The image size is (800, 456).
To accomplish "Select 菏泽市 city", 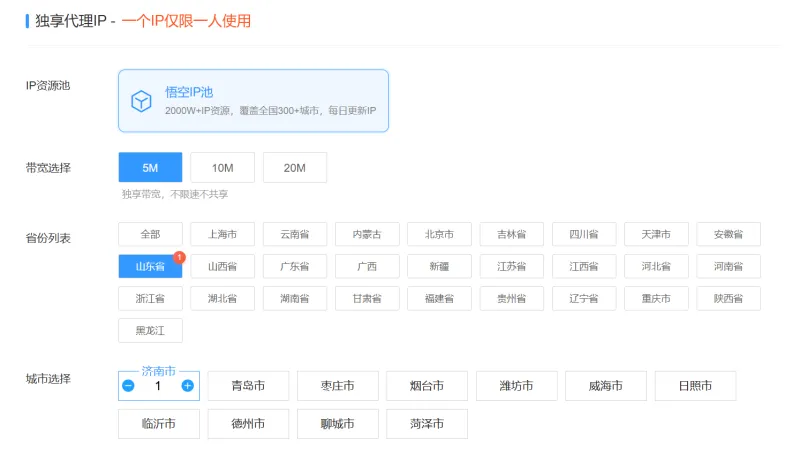I will pos(427,424).
